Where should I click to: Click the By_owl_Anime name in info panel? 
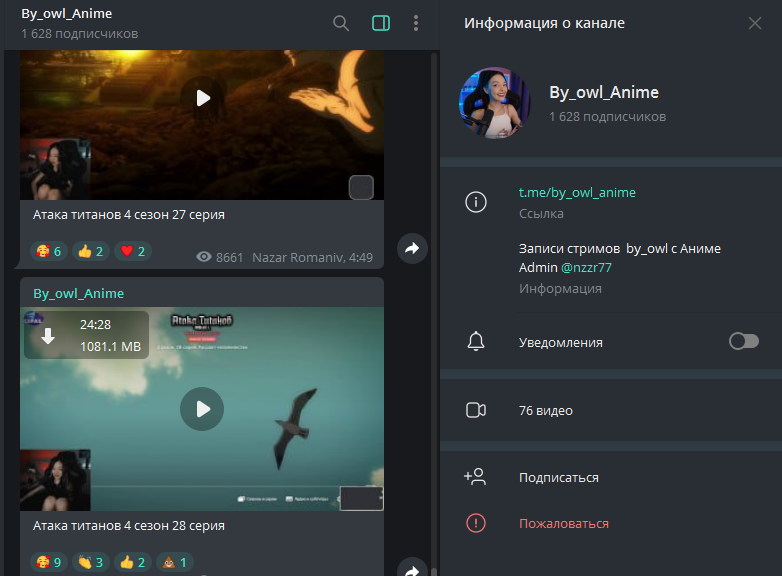[x=604, y=92]
